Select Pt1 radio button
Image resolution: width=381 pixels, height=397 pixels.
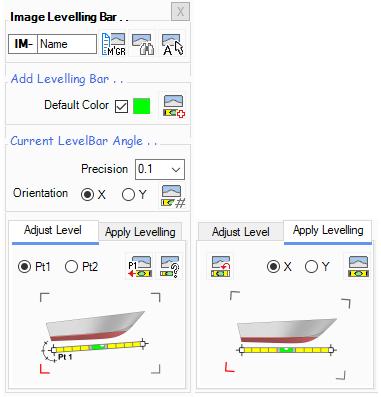tap(34, 267)
